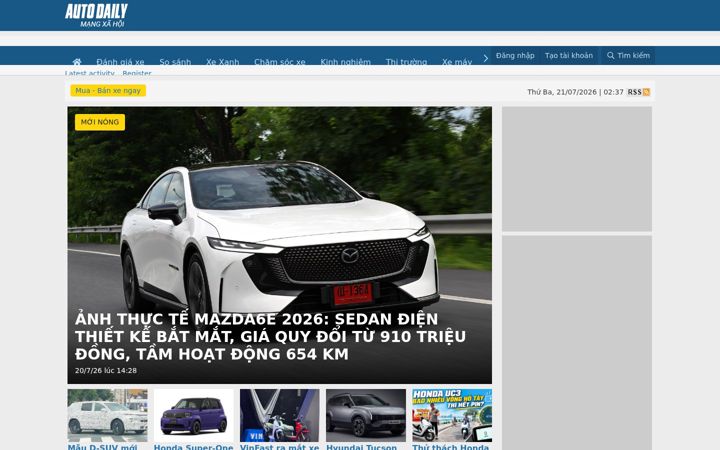
Task: Open the purple Honda Super-One thumbnail
Action: coord(193,416)
